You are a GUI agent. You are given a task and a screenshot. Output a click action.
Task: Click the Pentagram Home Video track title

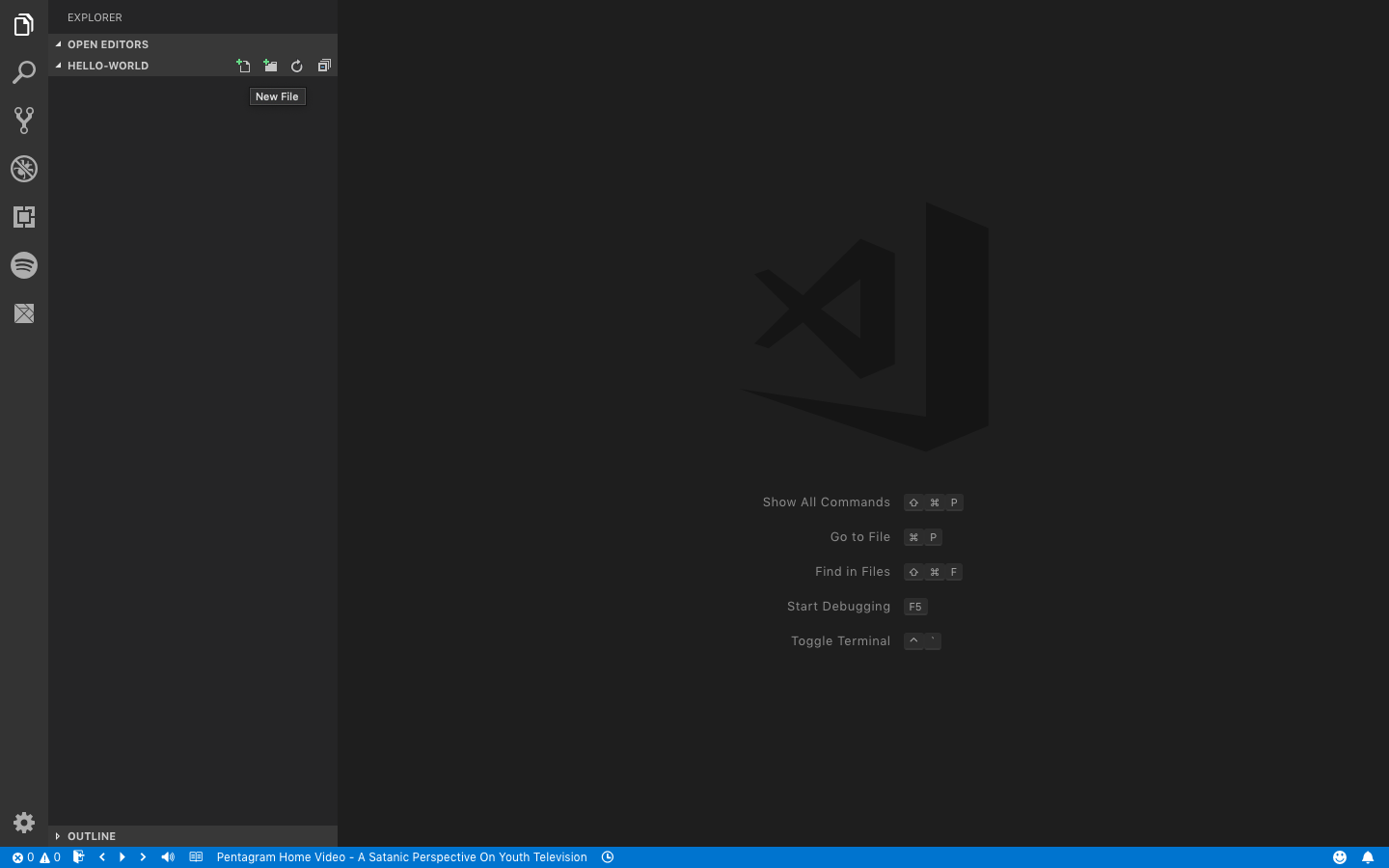401,857
